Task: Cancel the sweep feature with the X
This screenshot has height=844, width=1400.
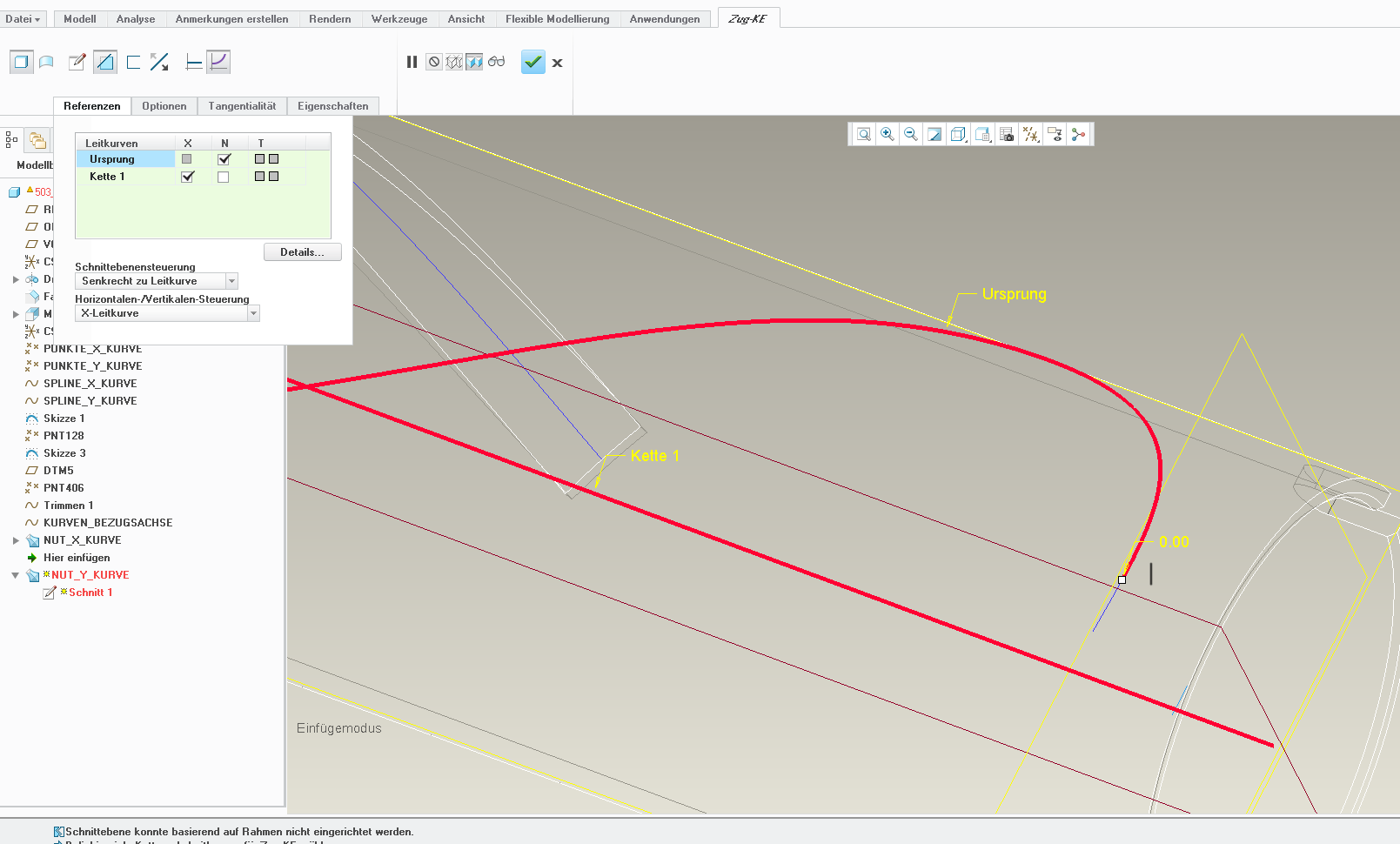Action: [558, 63]
